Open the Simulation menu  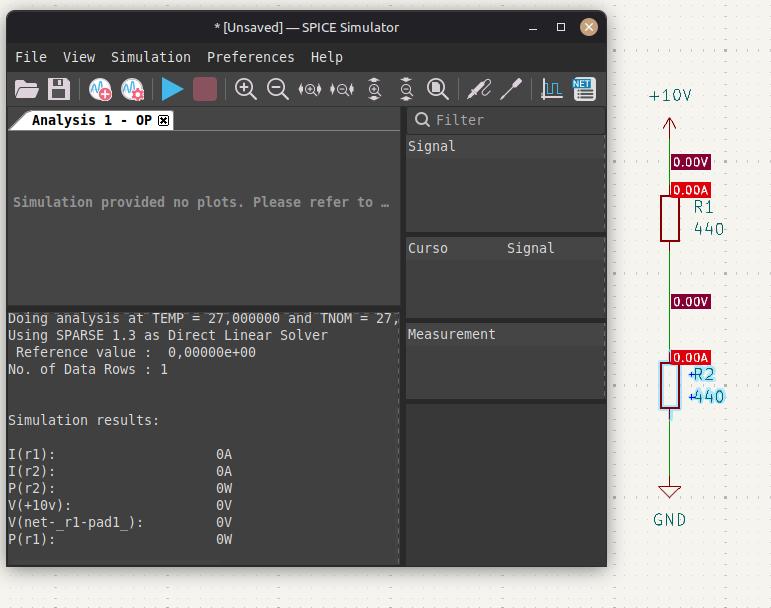(150, 57)
